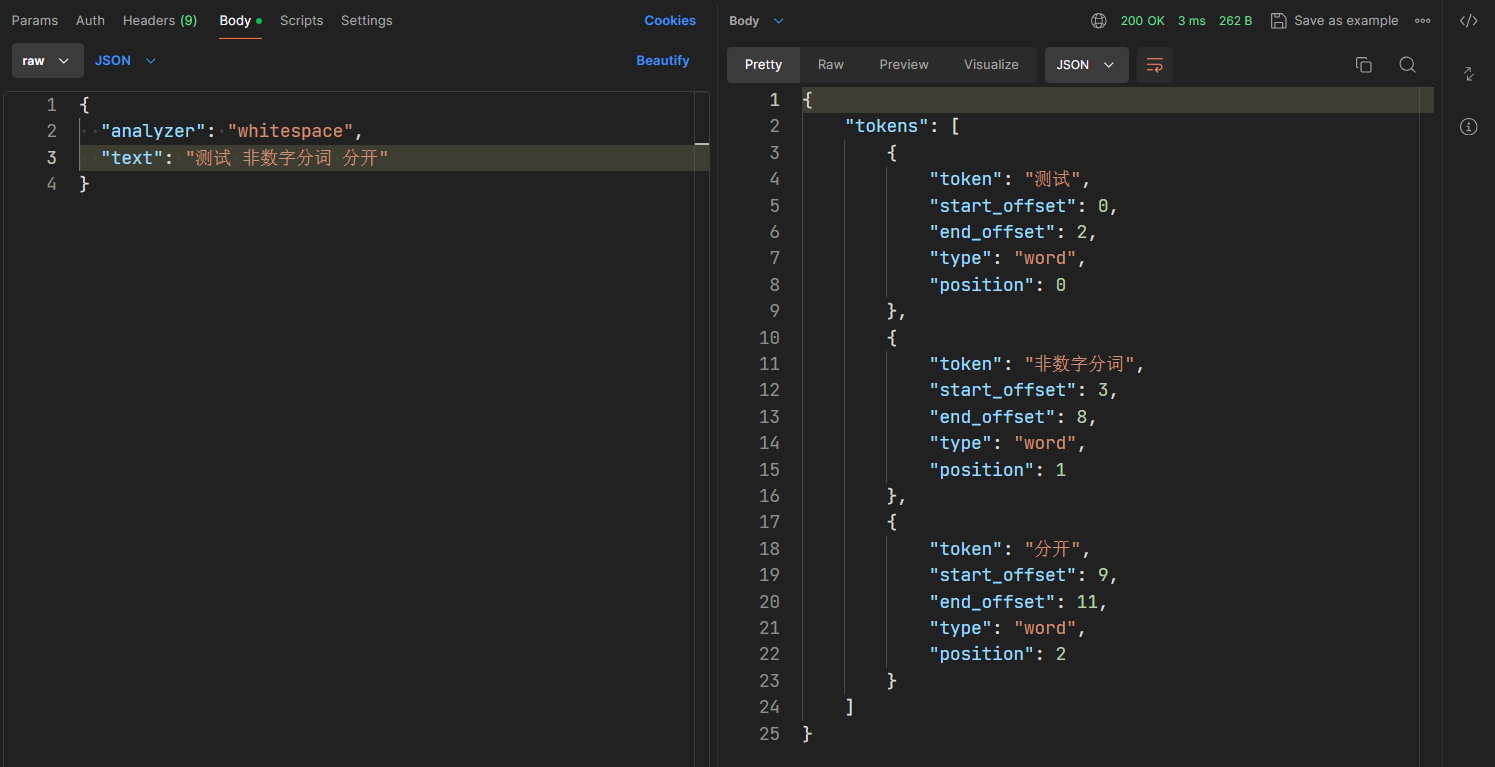Expand the response Body section dropdown
This screenshot has width=1495, height=767.
(x=757, y=20)
